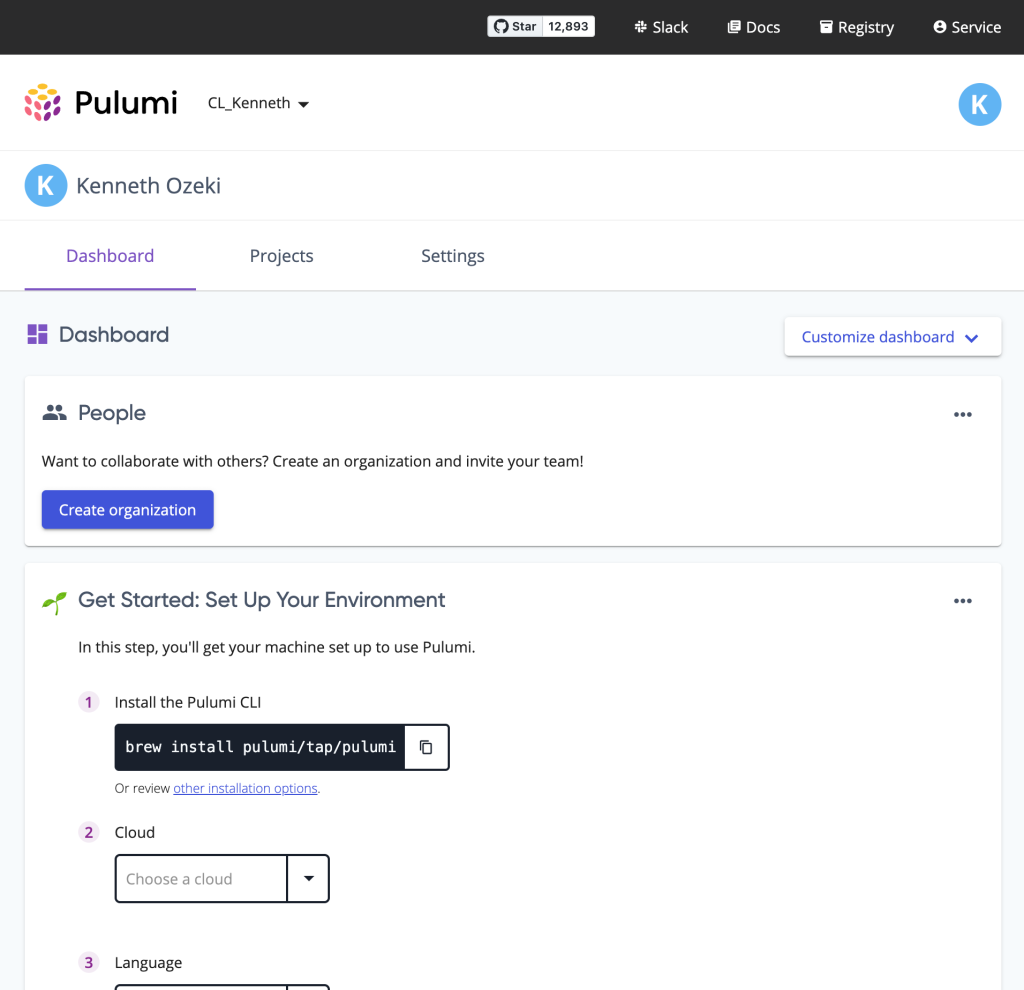Image resolution: width=1024 pixels, height=990 pixels.
Task: Open the People card options menu
Action: tap(962, 413)
